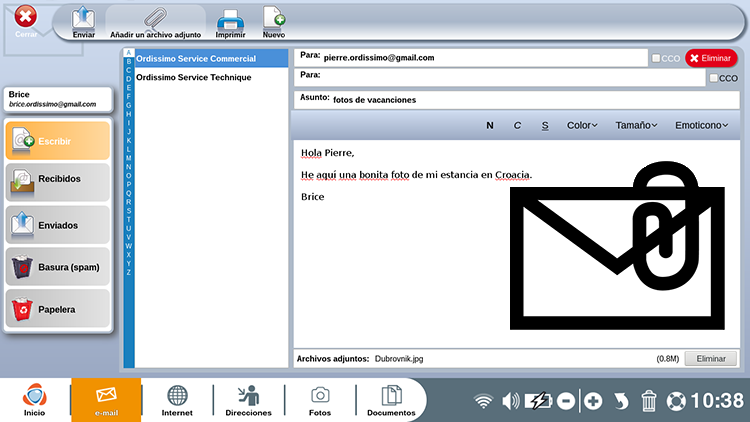Toggle italic with C button
The width and height of the screenshot is (750, 422).
(x=517, y=125)
